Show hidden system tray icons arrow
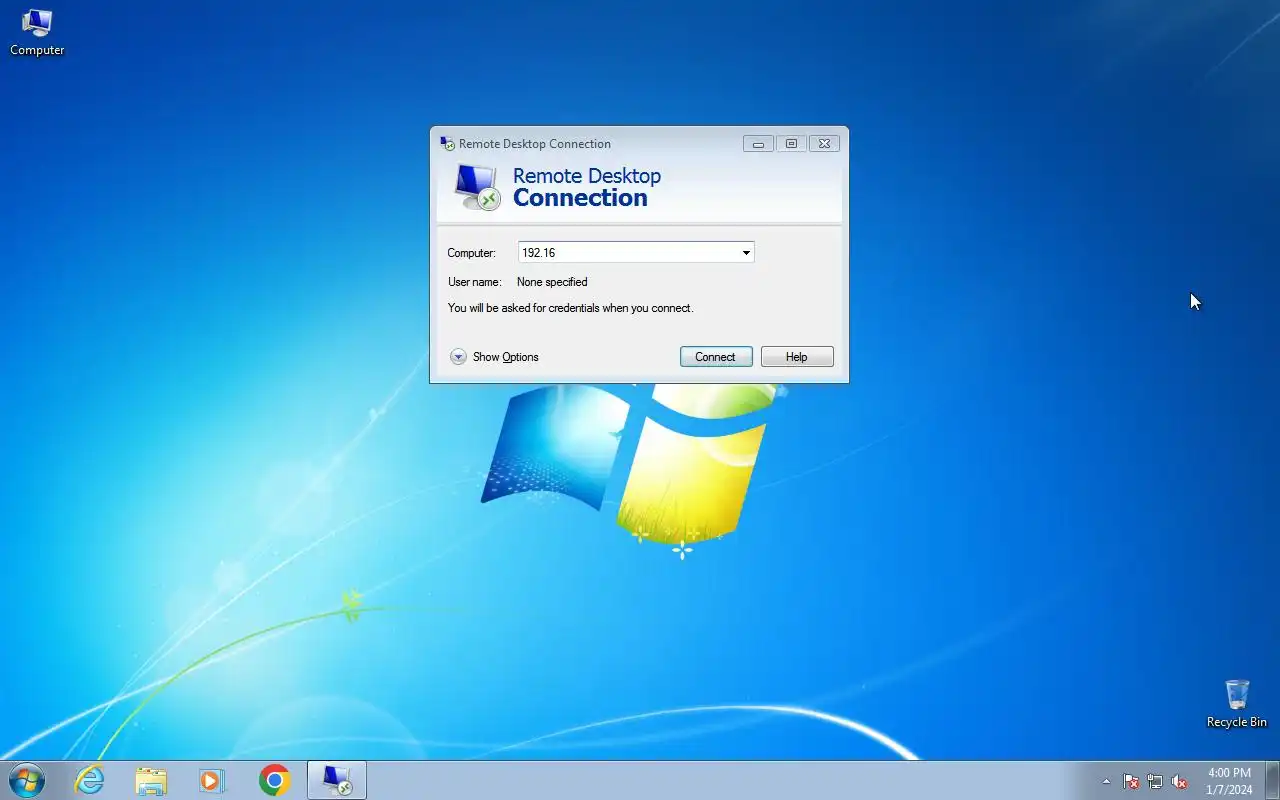 coord(1106,782)
